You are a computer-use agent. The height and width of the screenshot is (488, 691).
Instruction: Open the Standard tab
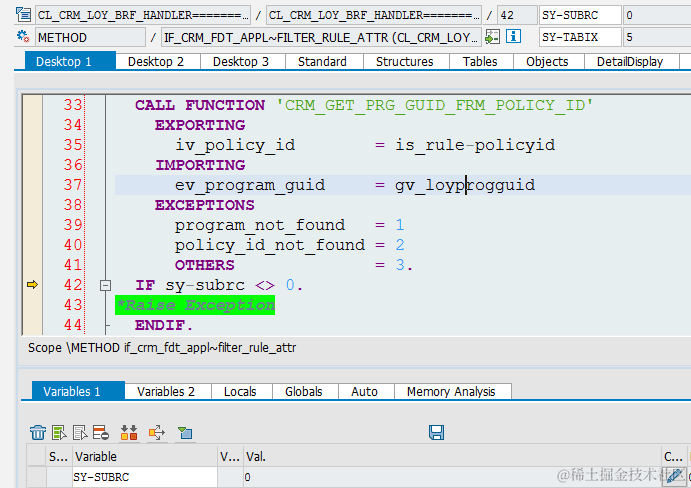[x=322, y=61]
